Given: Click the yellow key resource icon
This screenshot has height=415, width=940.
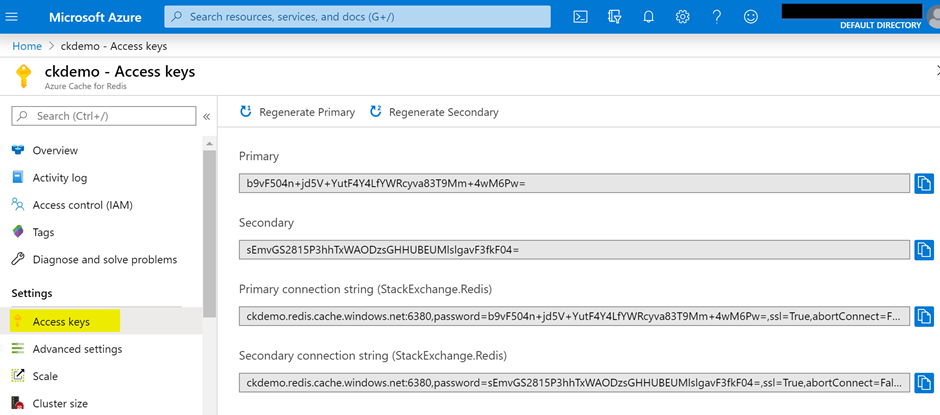Looking at the screenshot, I should tap(23, 77).
